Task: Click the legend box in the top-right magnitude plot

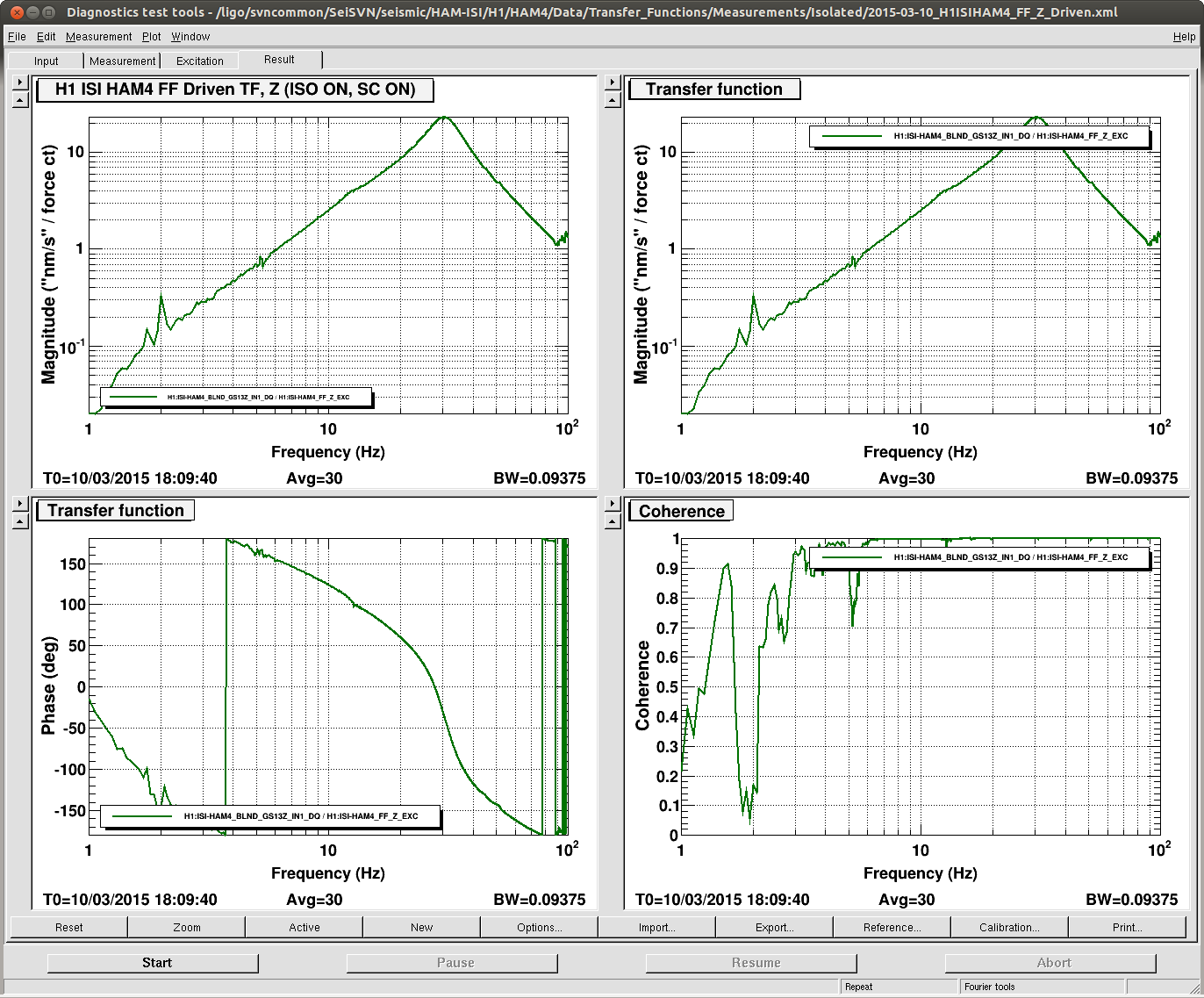Action: click(x=979, y=136)
